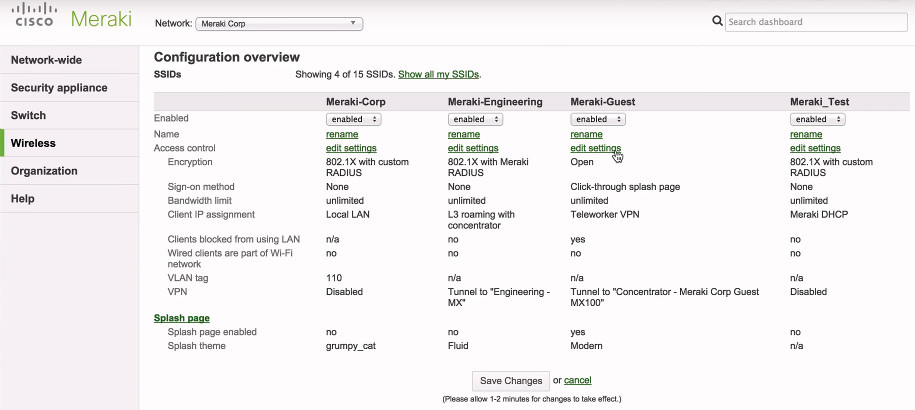The width and height of the screenshot is (915, 410).
Task: Edit settings for Meraki-Guest
Action: 595,148
